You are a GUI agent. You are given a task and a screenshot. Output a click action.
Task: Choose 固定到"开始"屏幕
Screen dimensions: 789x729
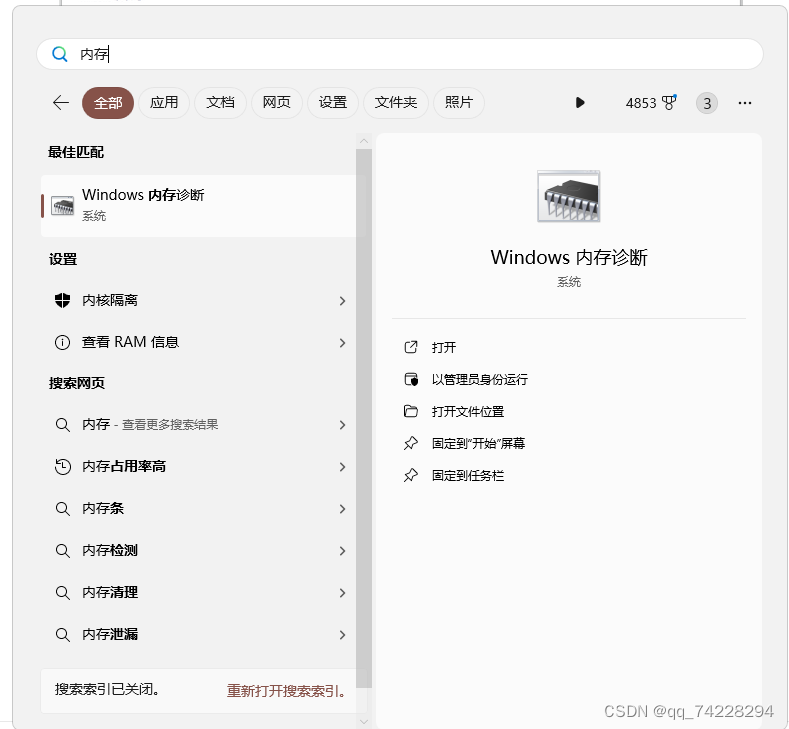(478, 443)
